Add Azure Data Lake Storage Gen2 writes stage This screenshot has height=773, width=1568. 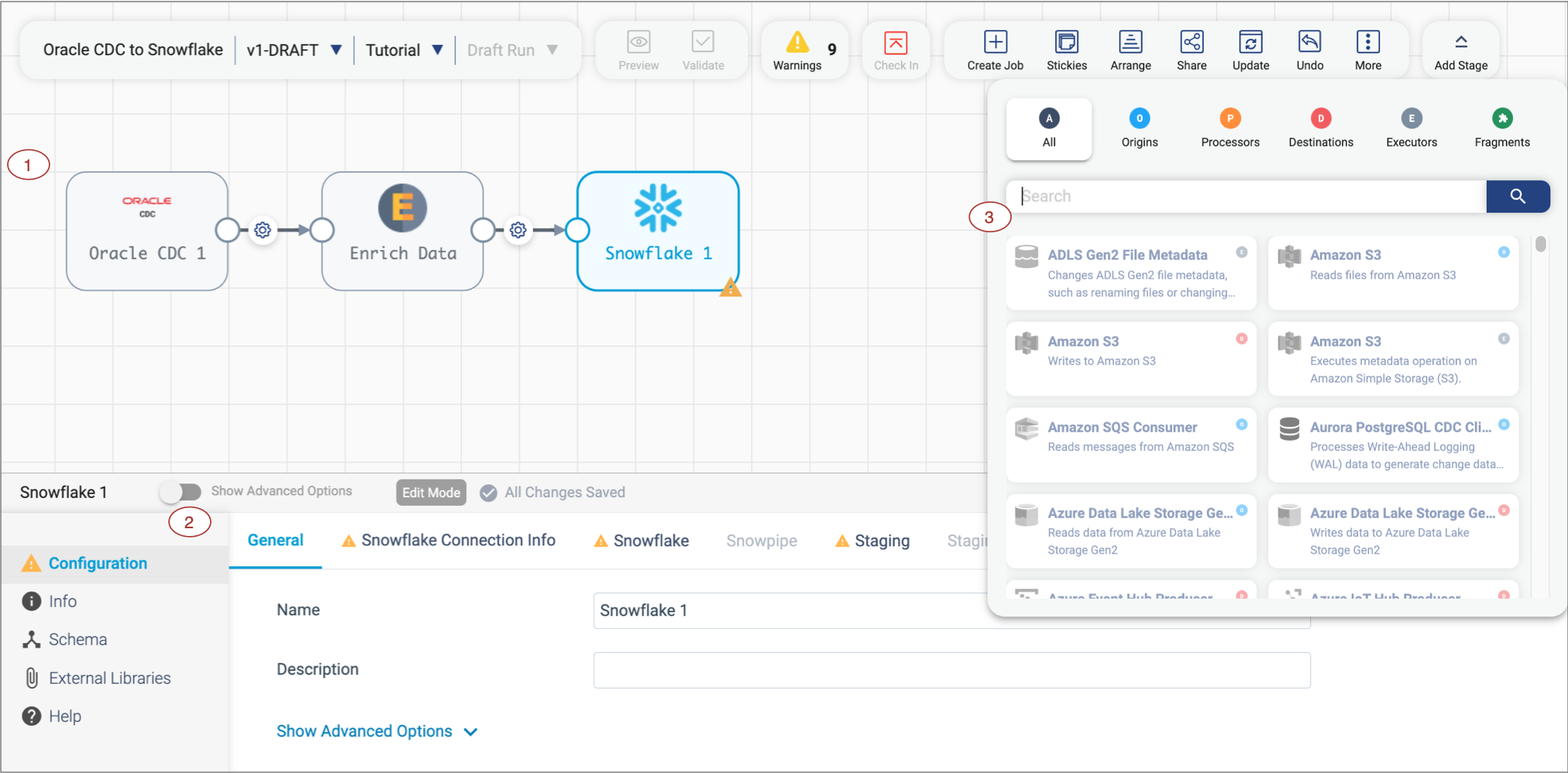tap(1393, 531)
